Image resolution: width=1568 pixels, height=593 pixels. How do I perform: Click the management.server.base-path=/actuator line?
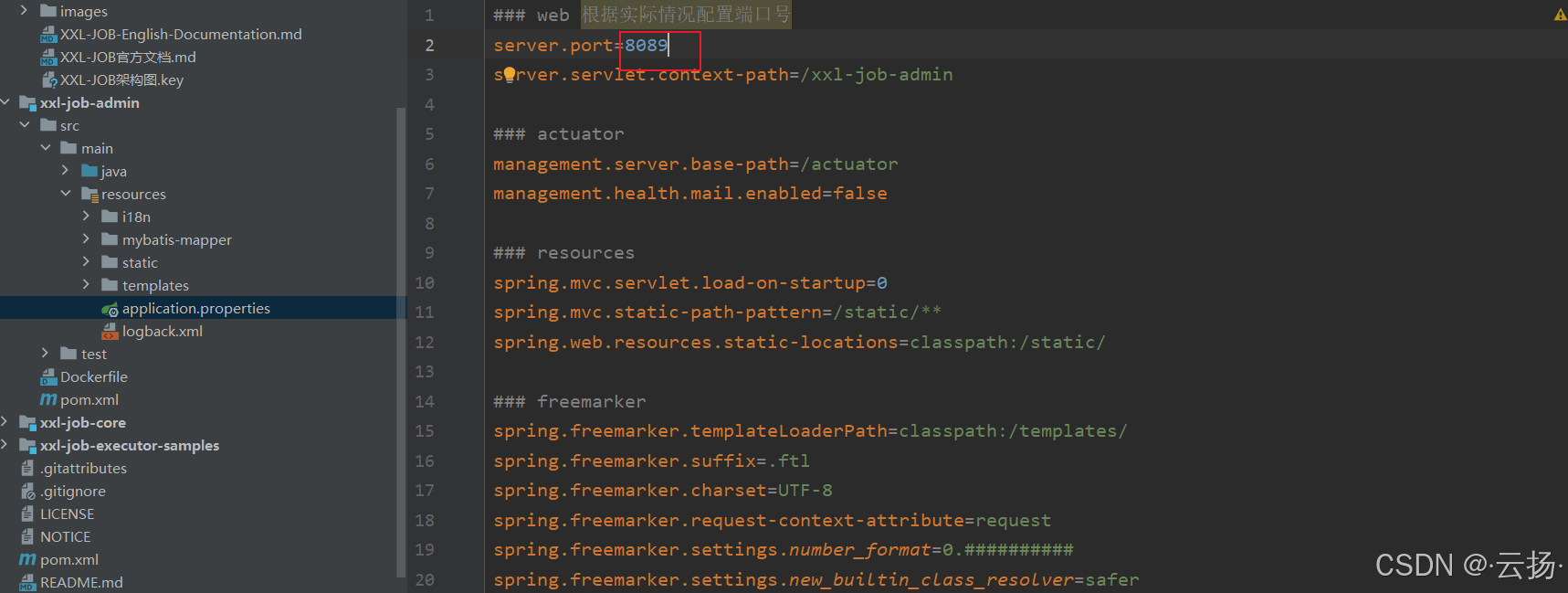(x=696, y=164)
